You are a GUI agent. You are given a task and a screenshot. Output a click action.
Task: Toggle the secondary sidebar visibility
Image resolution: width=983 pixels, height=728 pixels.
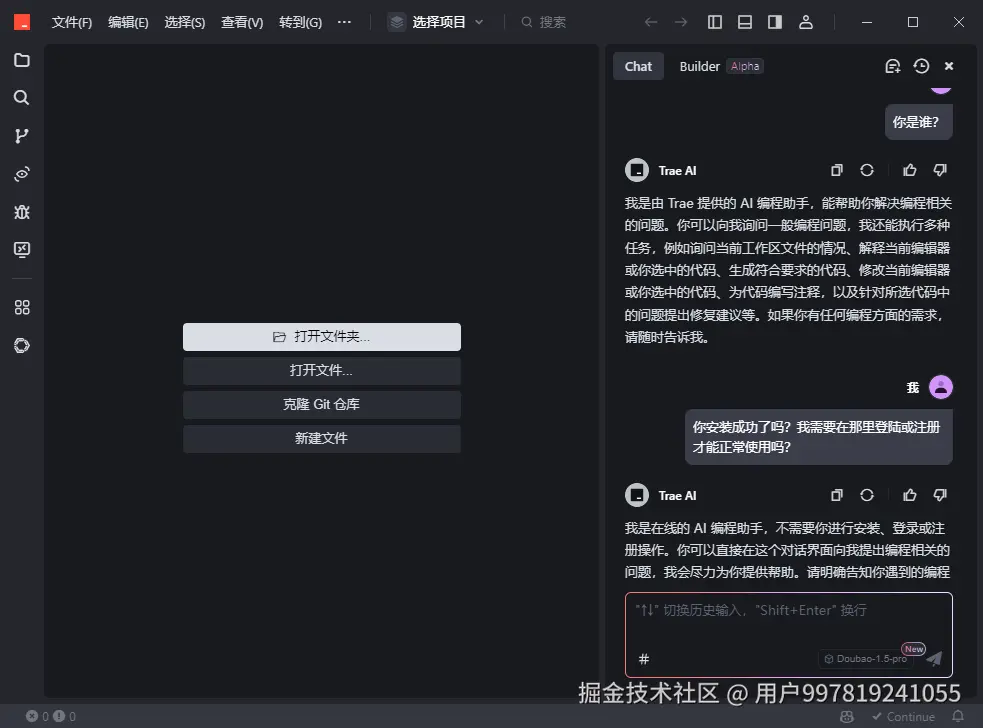tap(774, 21)
